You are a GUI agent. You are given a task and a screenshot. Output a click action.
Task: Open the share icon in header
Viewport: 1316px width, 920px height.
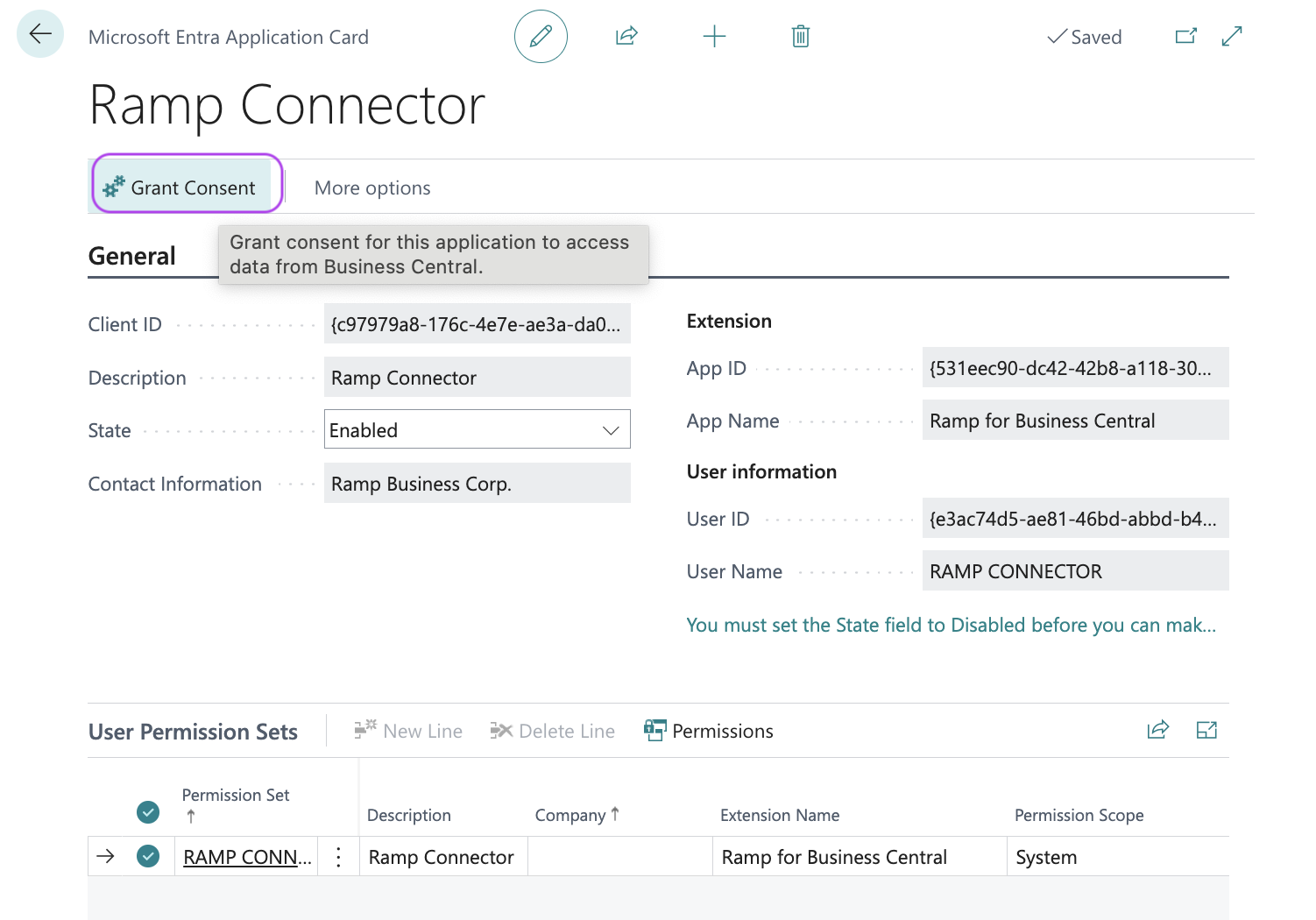pyautogui.click(x=626, y=36)
